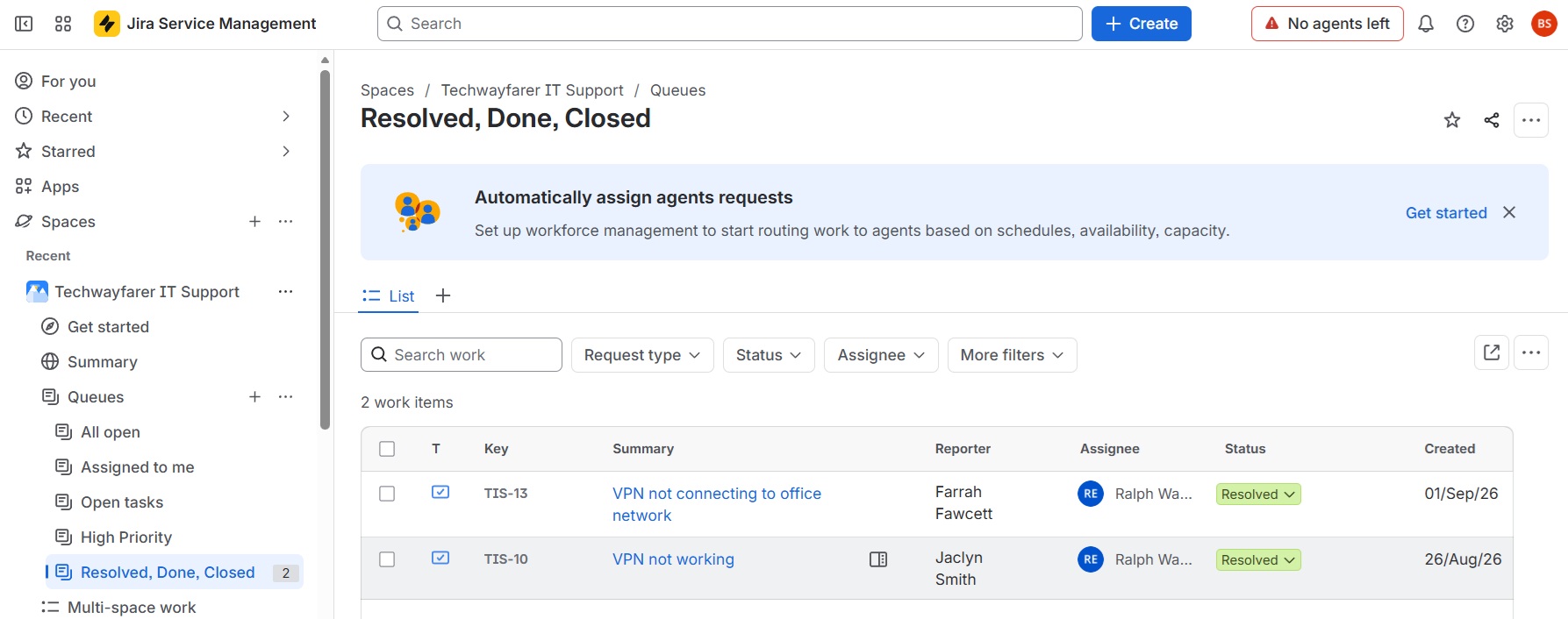Open the More filters dropdown
Image resolution: width=1568 pixels, height=619 pixels.
(x=1013, y=355)
